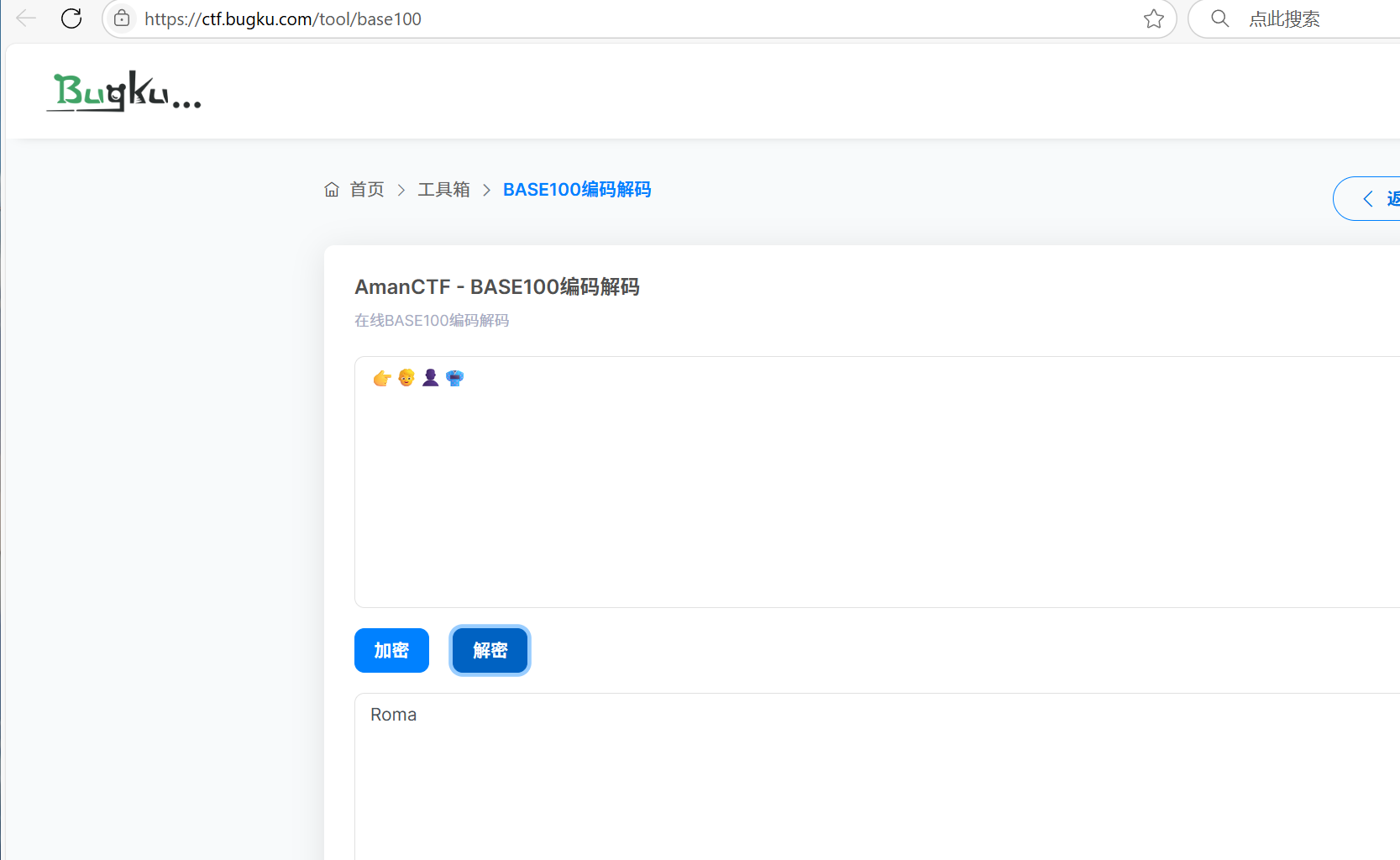The height and width of the screenshot is (860, 1400).
Task: Go to 首页 breadcrumb link
Action: (367, 190)
